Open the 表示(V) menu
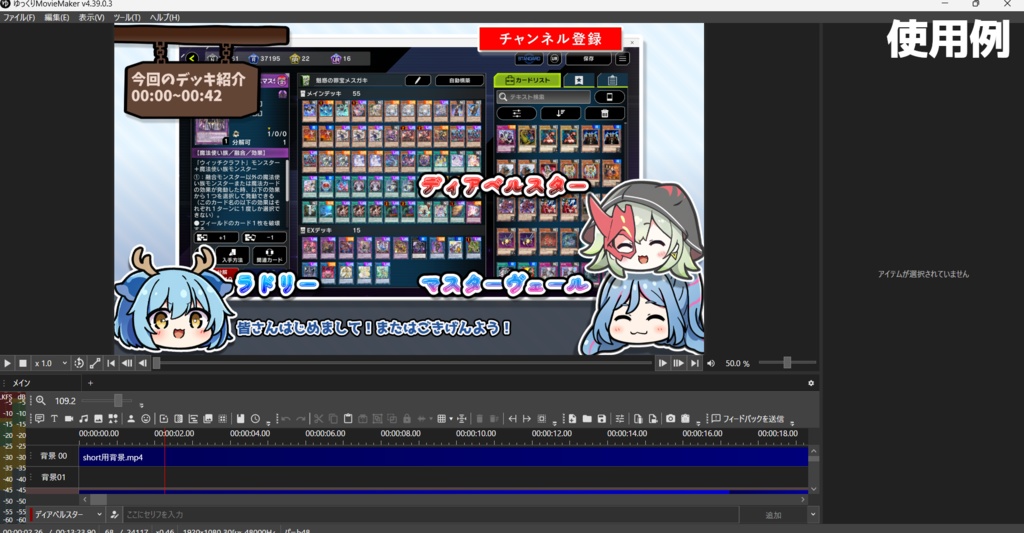This screenshot has width=1024, height=533. point(91,18)
